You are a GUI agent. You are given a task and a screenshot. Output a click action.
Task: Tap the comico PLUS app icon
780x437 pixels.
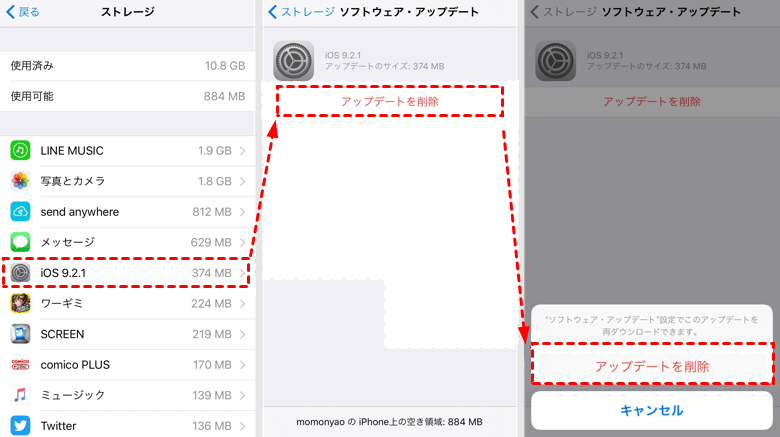pos(20,365)
